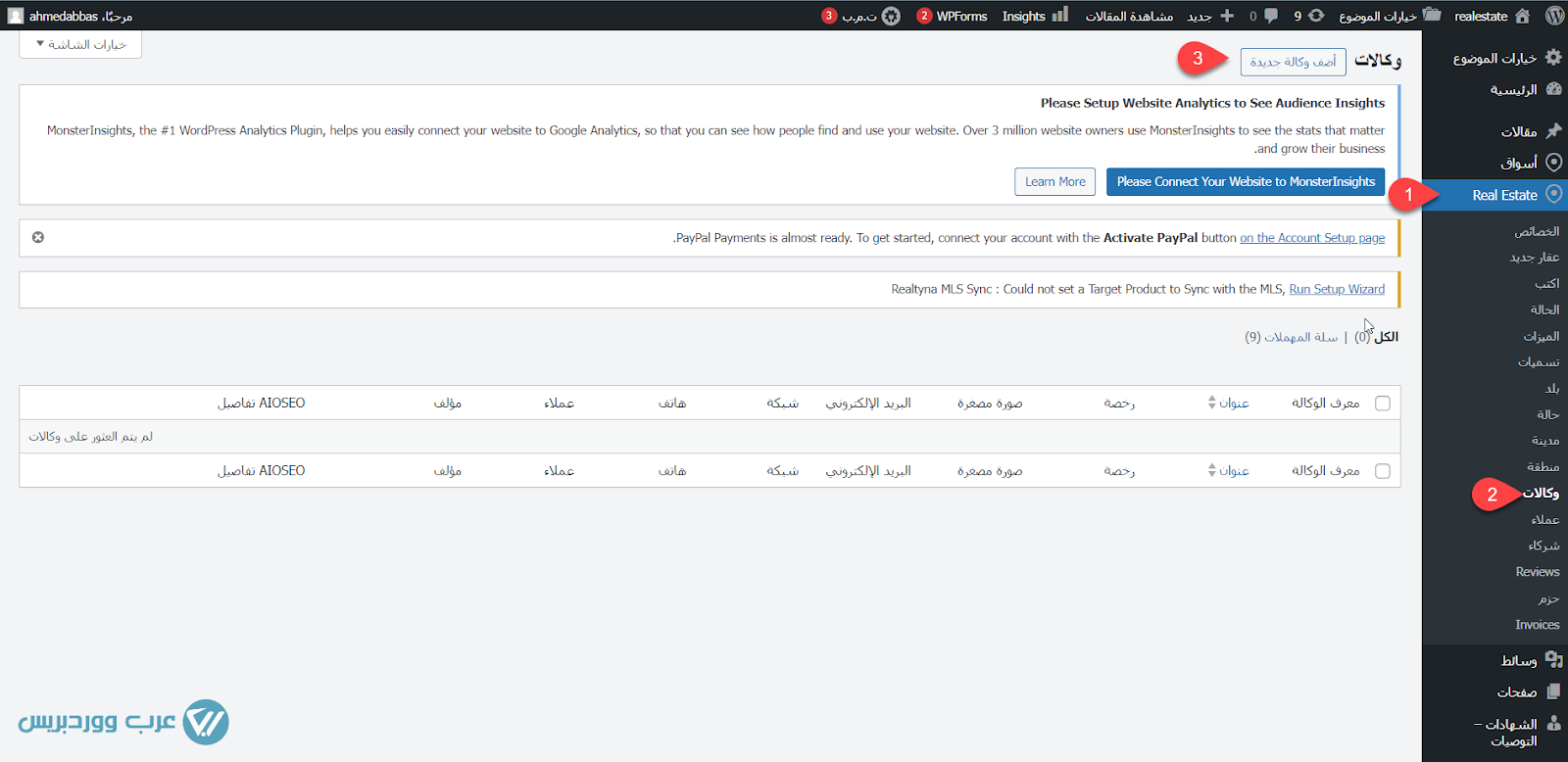
Task: Click the WordPress logo in admin bar
Action: pyautogui.click(x=1554, y=16)
